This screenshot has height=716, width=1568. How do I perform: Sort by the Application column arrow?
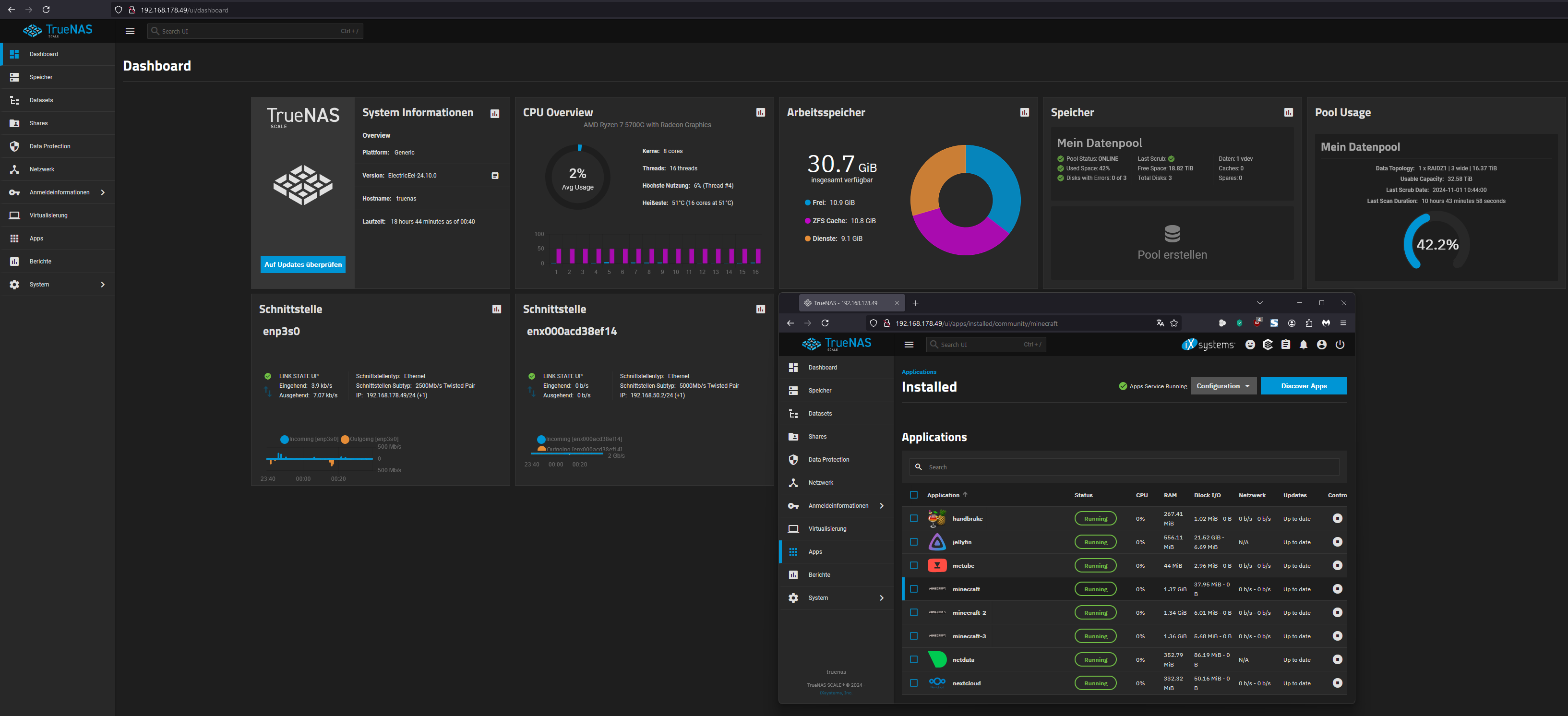pos(965,495)
